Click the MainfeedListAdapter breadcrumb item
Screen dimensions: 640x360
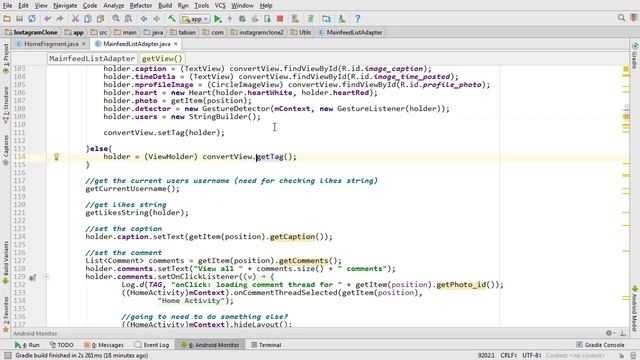pos(351,32)
